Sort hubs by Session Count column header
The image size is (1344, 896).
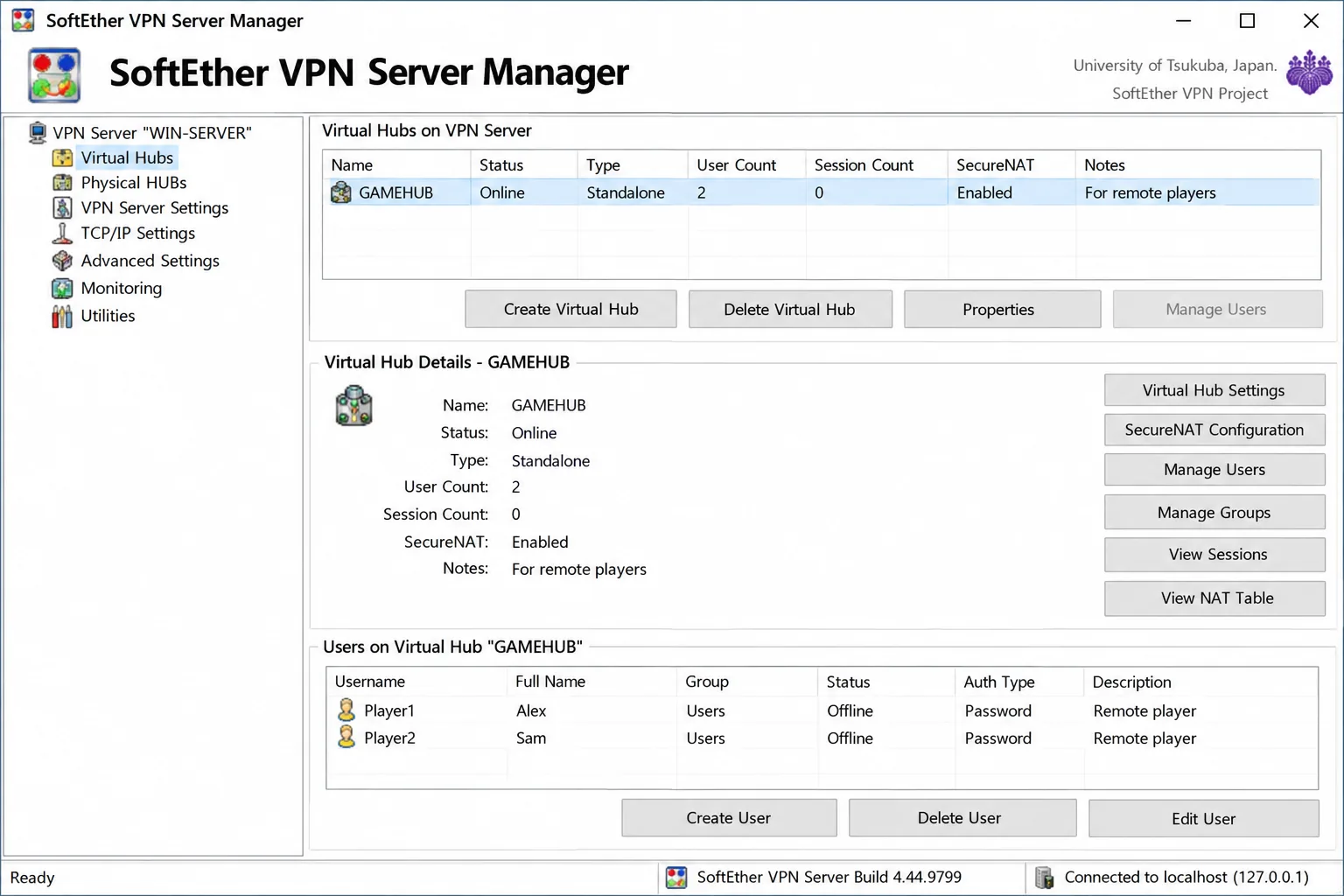click(x=876, y=165)
